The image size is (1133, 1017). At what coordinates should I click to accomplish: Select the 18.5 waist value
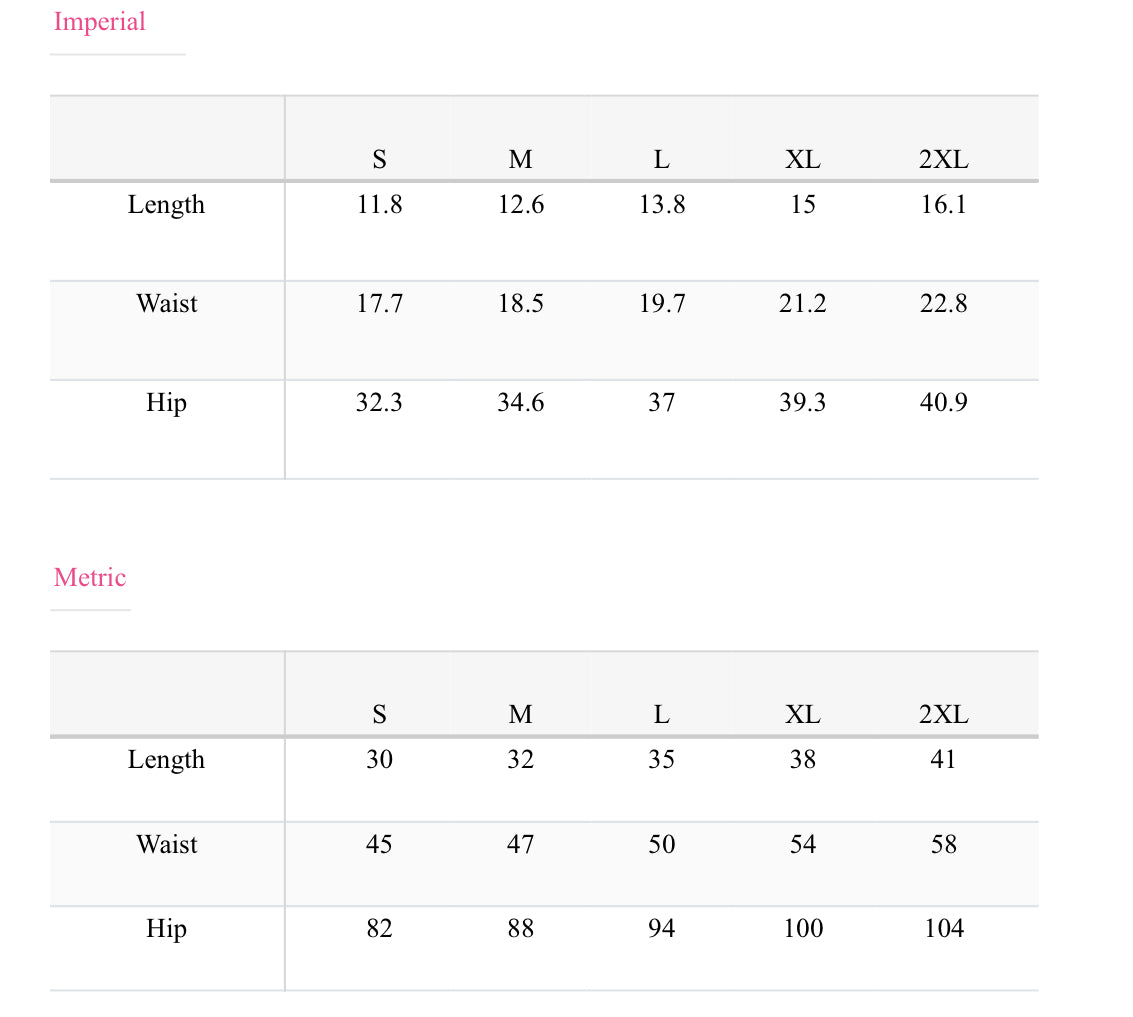(x=520, y=304)
